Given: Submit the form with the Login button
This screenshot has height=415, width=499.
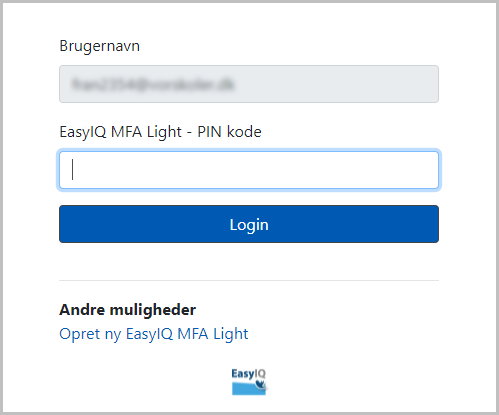Looking at the screenshot, I should click(249, 224).
